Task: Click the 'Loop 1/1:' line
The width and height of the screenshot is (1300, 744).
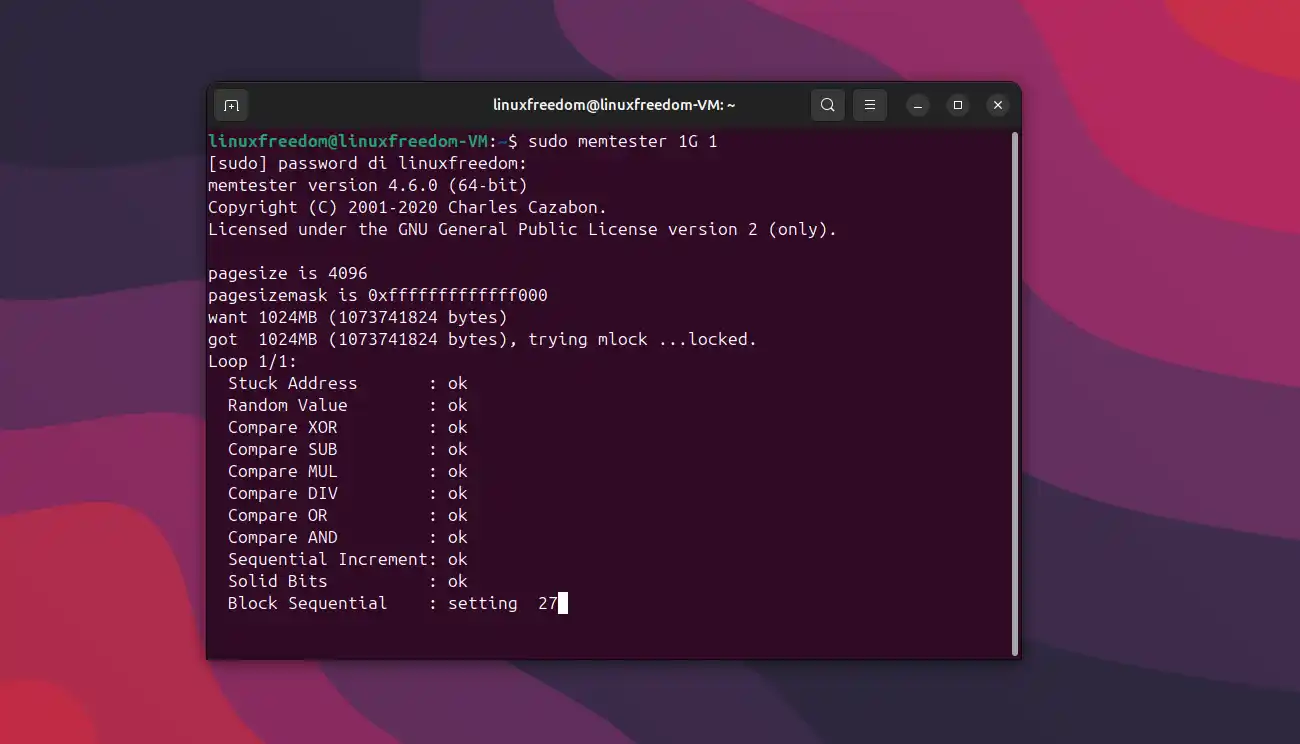Action: pyautogui.click(x=253, y=361)
